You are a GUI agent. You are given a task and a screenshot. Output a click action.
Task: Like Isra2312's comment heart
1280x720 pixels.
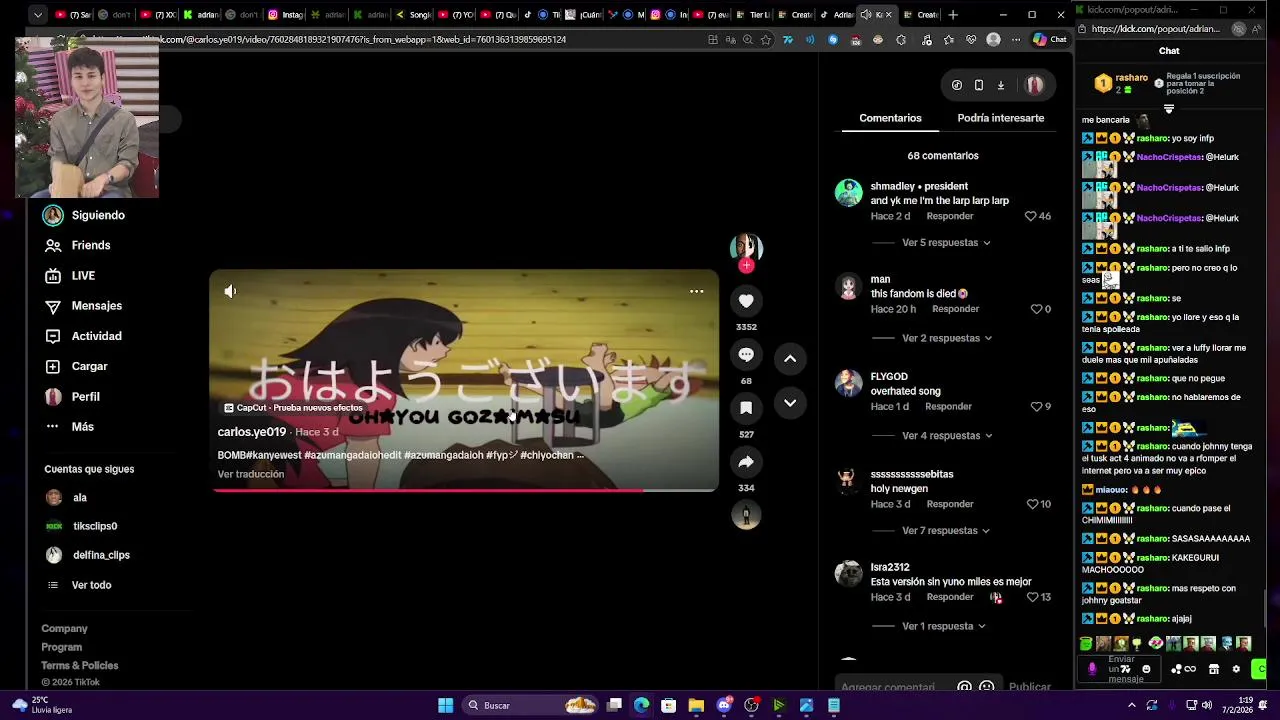[x=1032, y=597]
